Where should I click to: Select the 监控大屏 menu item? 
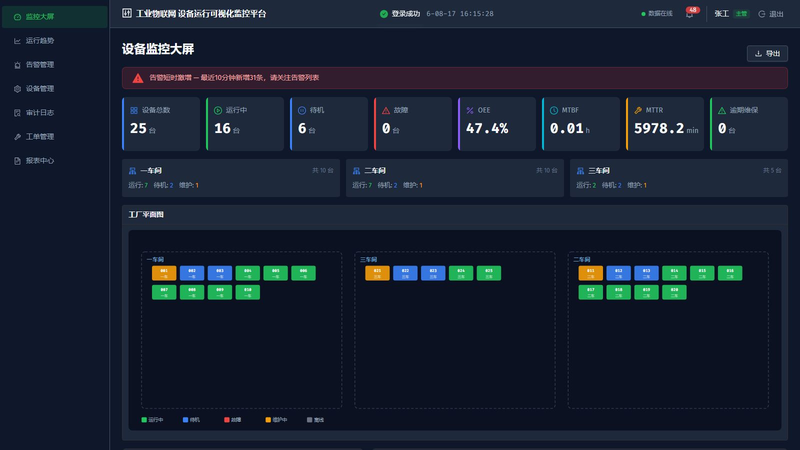[55, 17]
